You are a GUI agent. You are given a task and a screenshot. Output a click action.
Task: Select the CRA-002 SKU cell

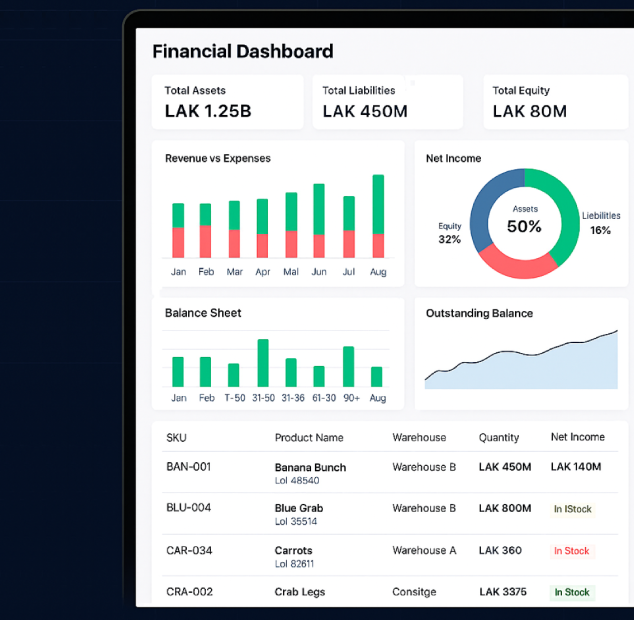[189, 592]
